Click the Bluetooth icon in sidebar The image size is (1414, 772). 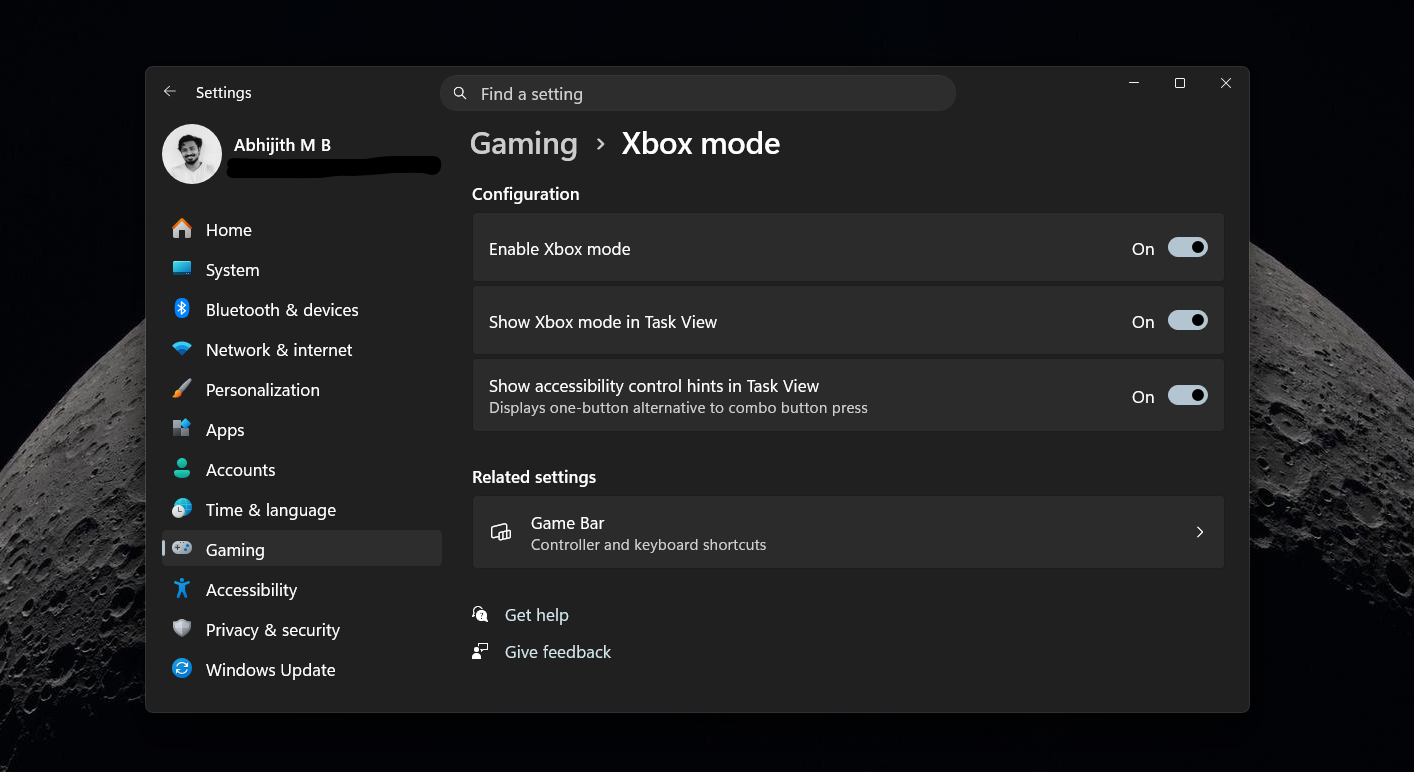coord(182,309)
